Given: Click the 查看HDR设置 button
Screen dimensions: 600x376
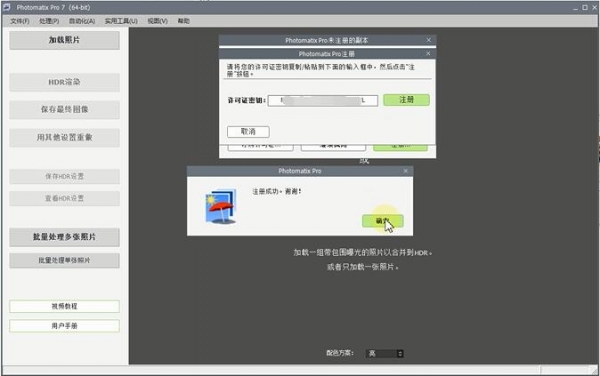Looking at the screenshot, I should click(x=64, y=199).
